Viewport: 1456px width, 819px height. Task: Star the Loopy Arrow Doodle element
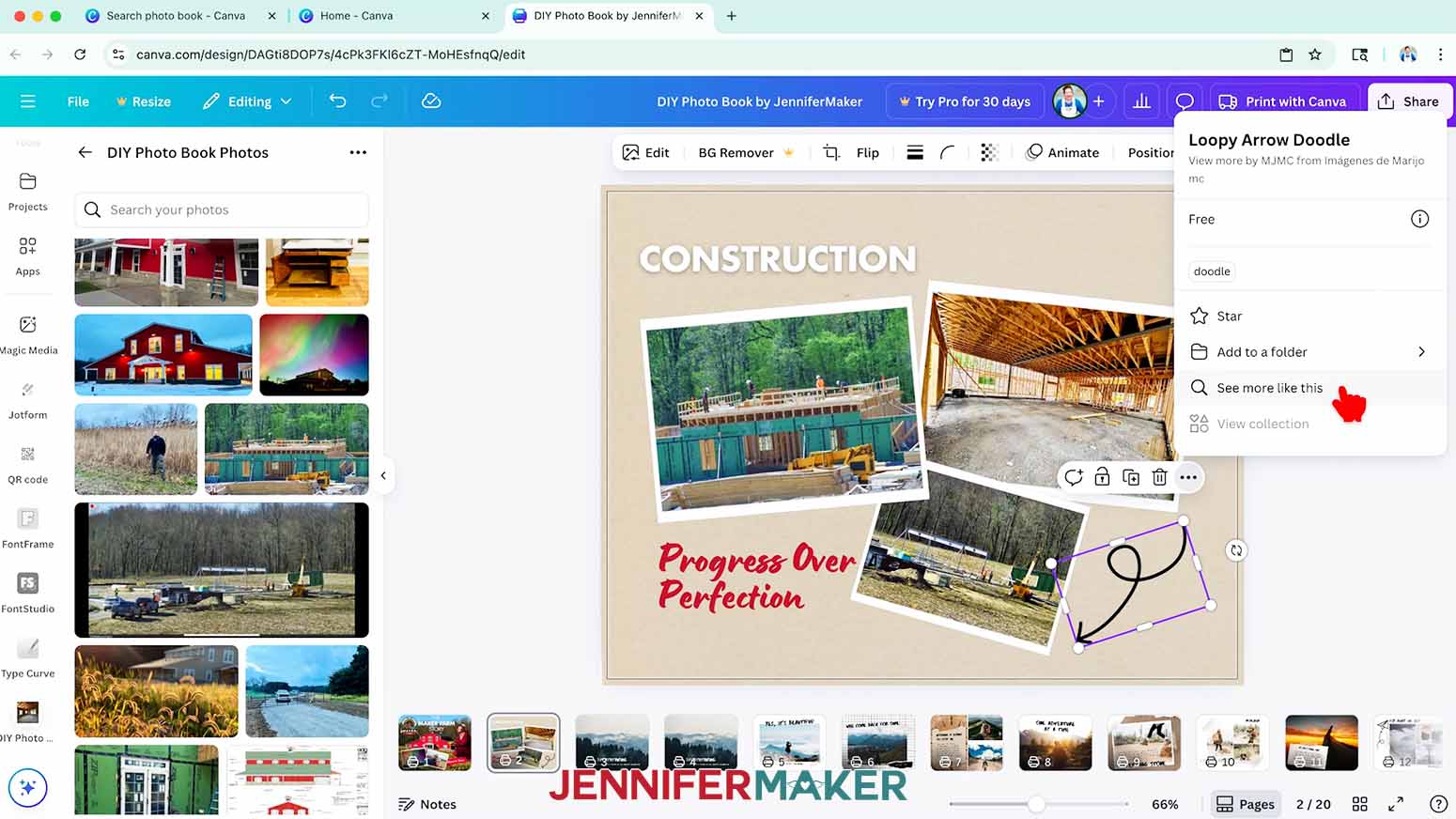1309,317
